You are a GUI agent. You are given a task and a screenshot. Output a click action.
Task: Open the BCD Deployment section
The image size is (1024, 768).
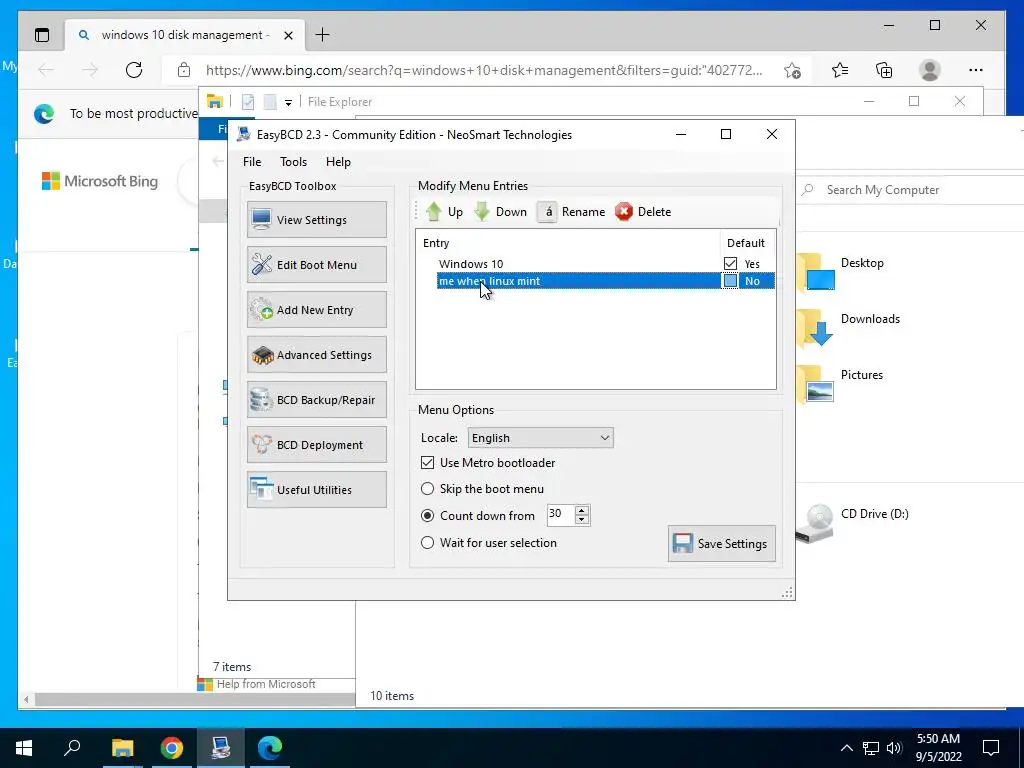pos(317,445)
